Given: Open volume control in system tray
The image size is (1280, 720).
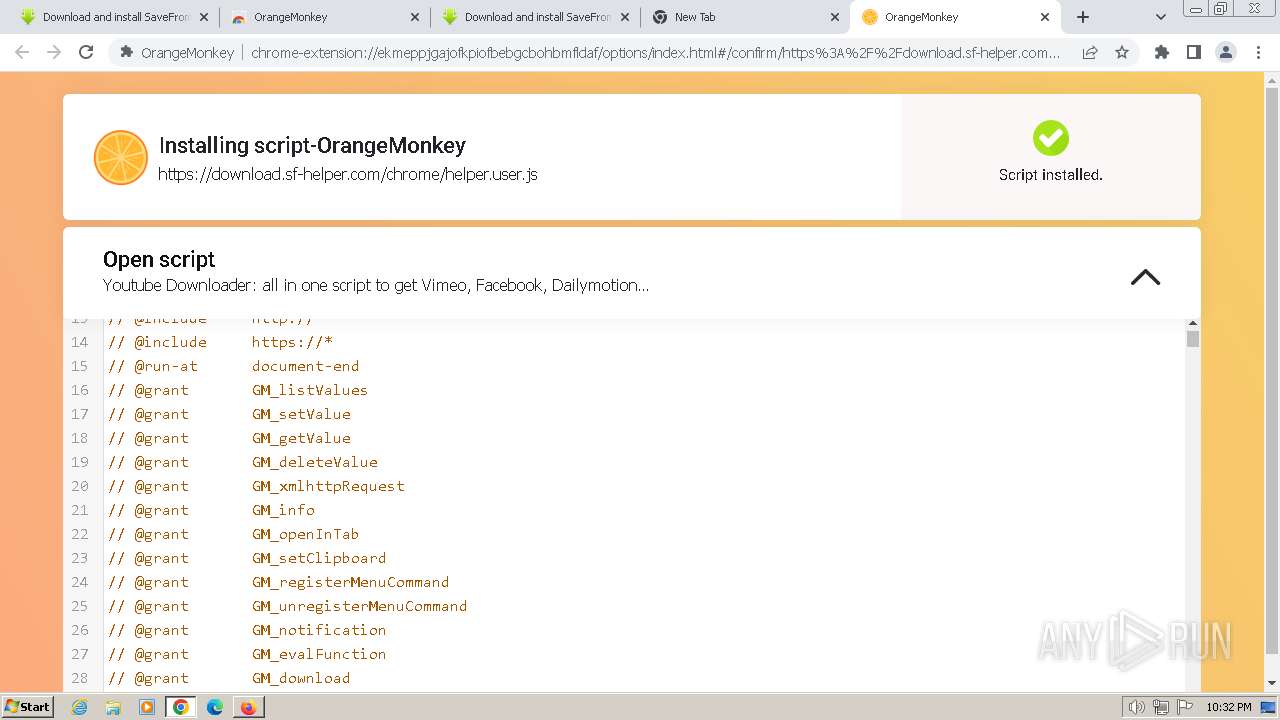Looking at the screenshot, I should coord(1137,707).
